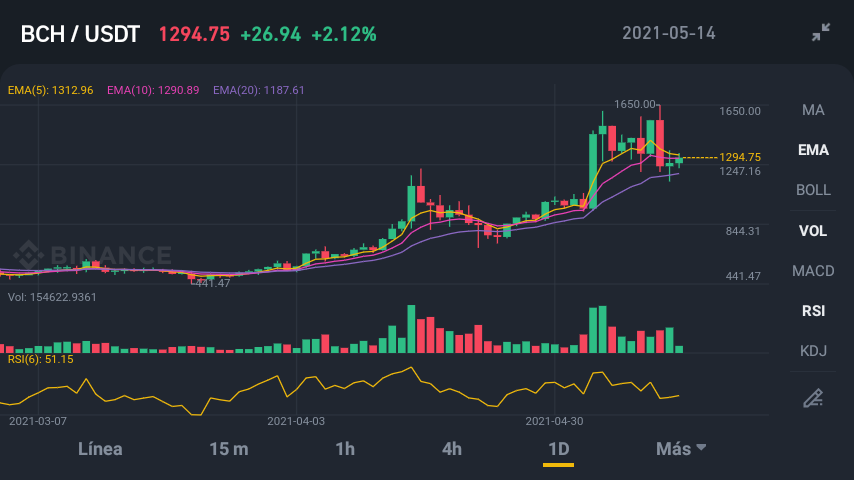Expand the Más timeframe dropdown
Image resolution: width=854 pixels, height=480 pixels.
681,448
